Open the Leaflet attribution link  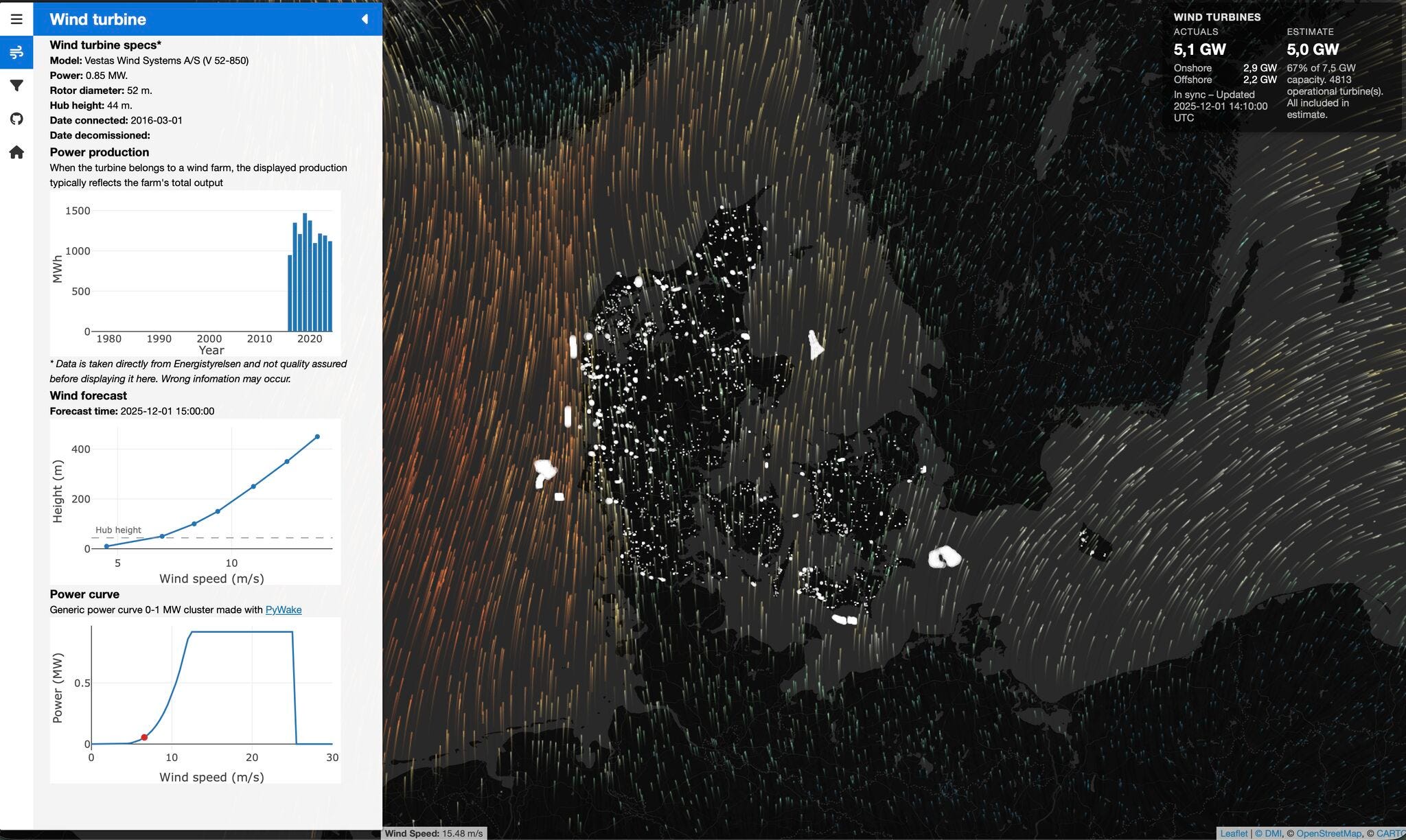click(1233, 833)
